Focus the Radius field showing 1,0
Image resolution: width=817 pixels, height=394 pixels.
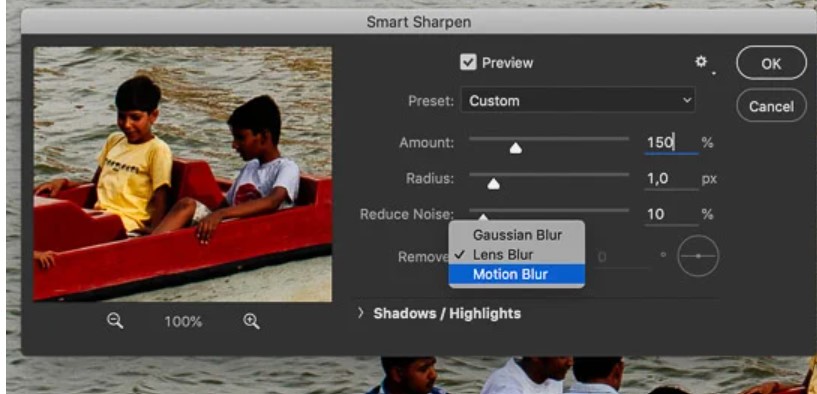pos(671,179)
